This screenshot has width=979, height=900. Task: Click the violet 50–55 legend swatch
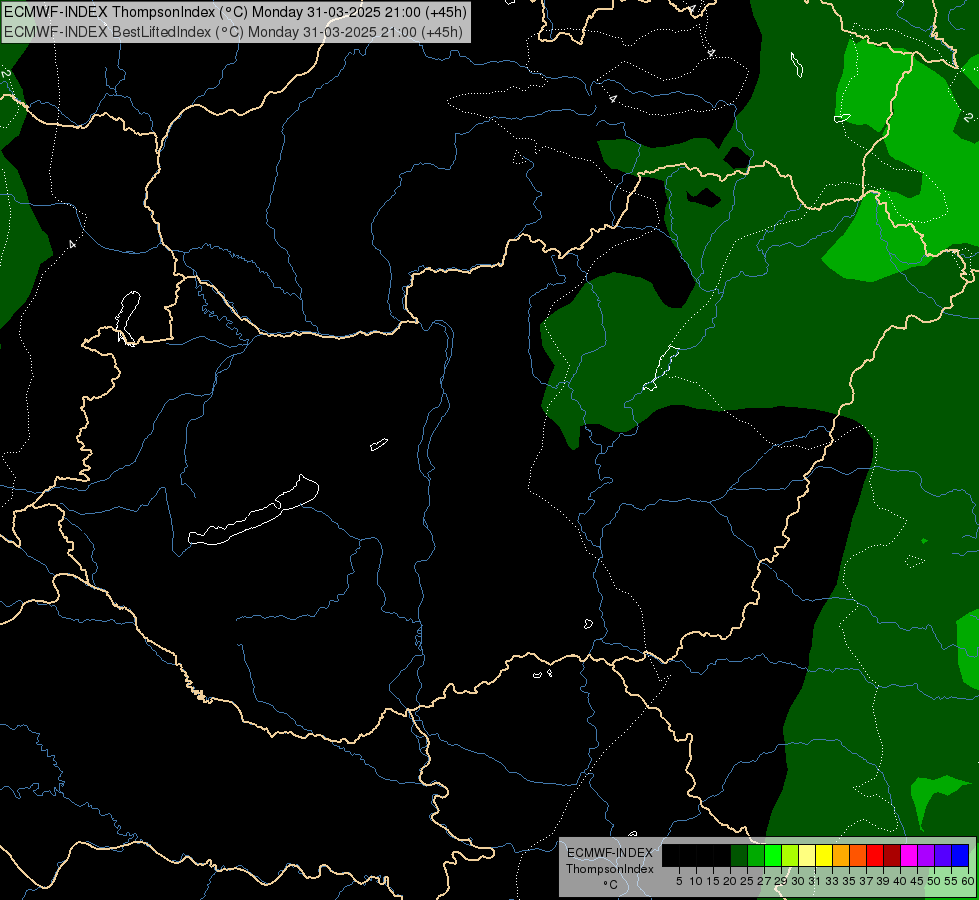click(x=943, y=855)
